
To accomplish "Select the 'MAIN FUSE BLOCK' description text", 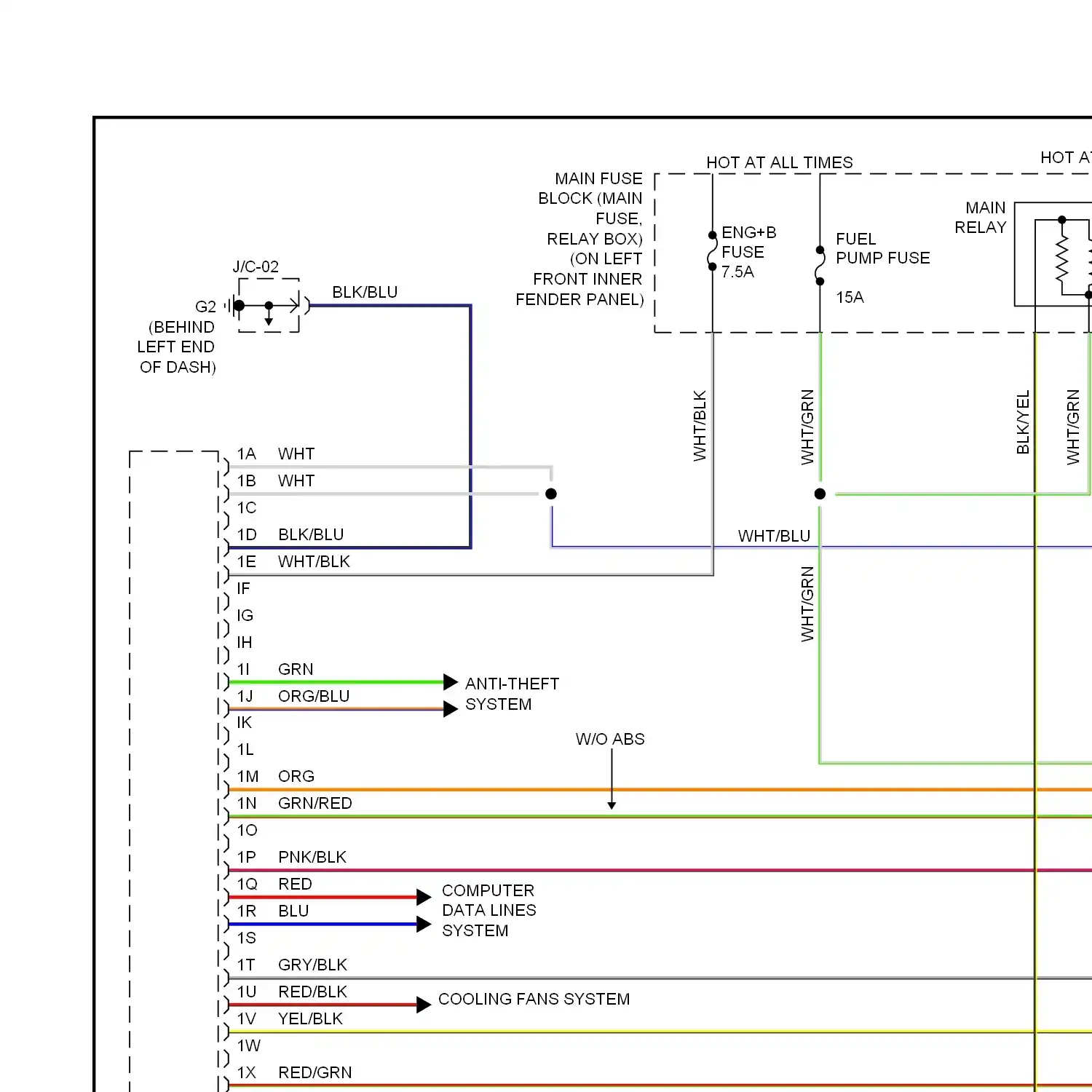I will click(x=579, y=239).
